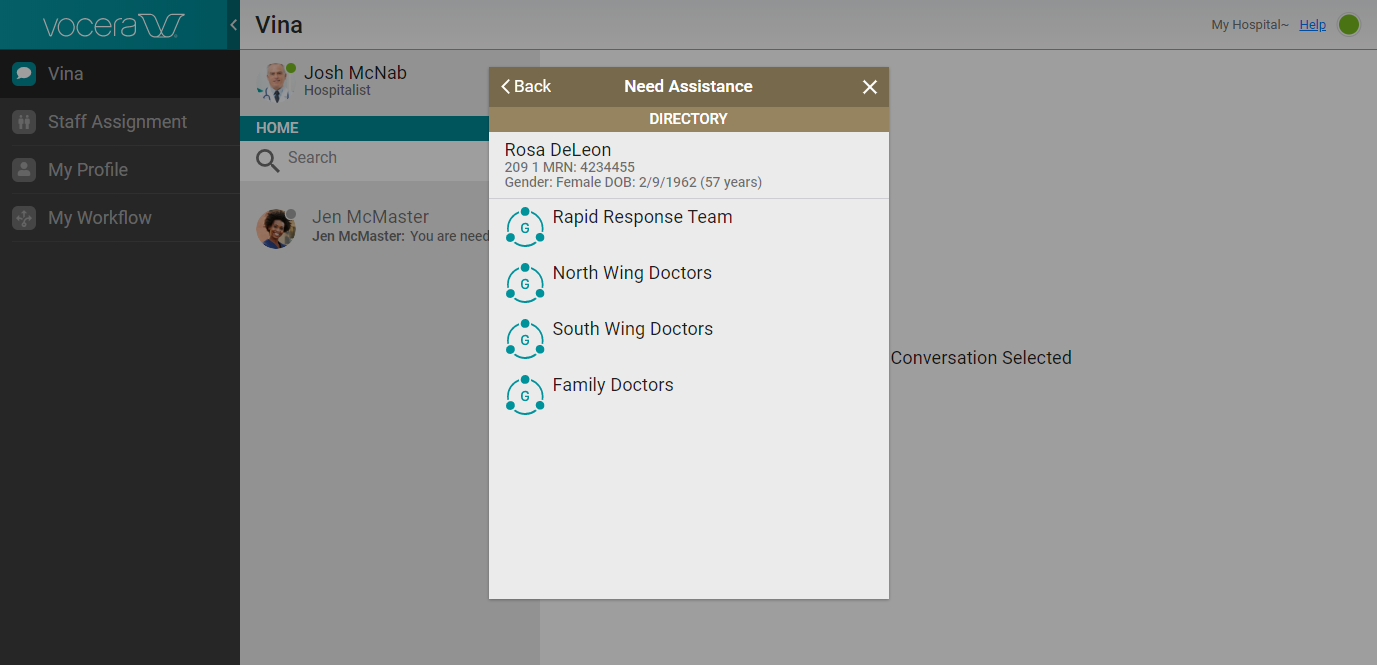The height and width of the screenshot is (665, 1377).
Task: Open Jen McMaster's profile picture
Action: point(275,228)
